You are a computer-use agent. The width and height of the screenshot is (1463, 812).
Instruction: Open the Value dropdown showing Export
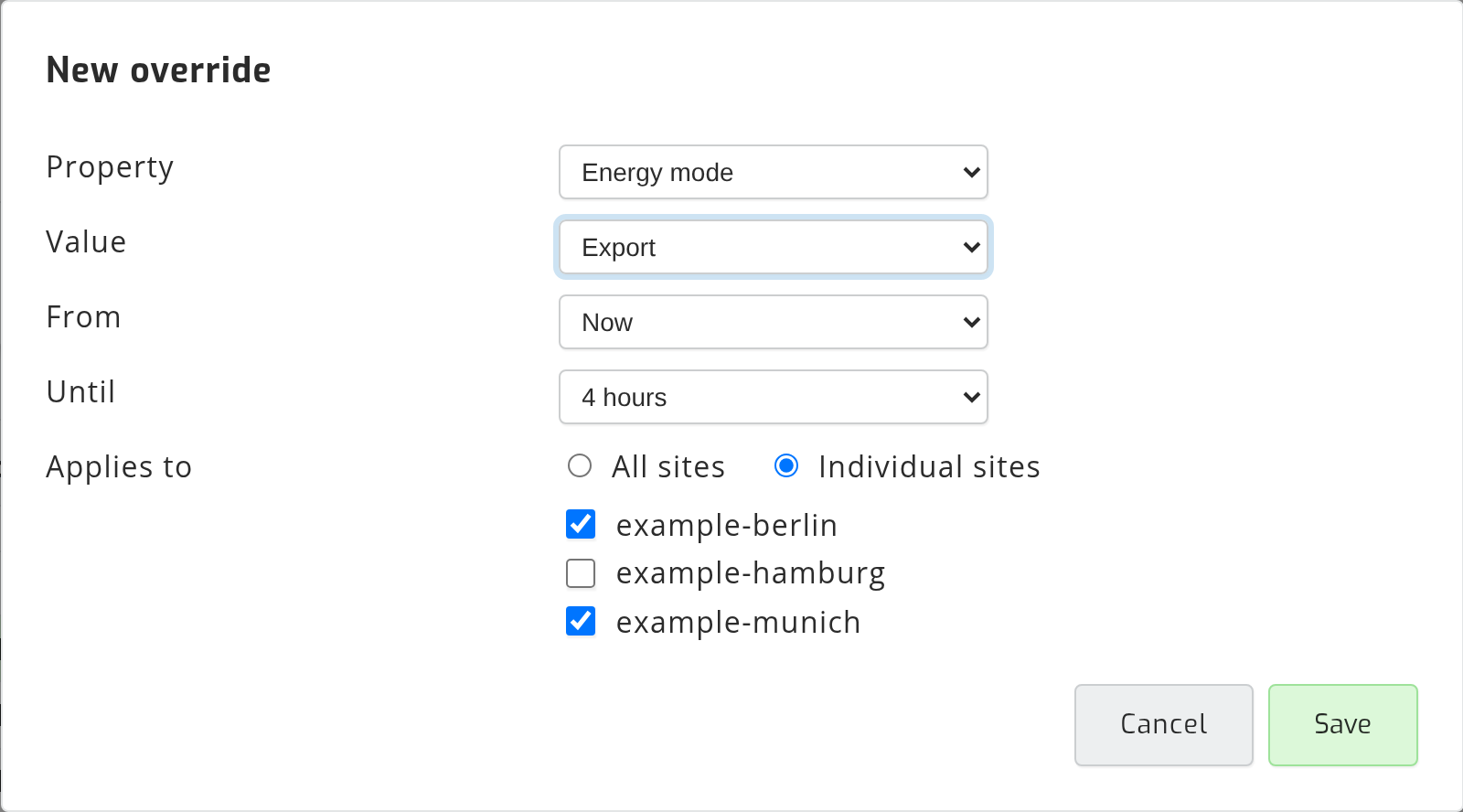[774, 247]
